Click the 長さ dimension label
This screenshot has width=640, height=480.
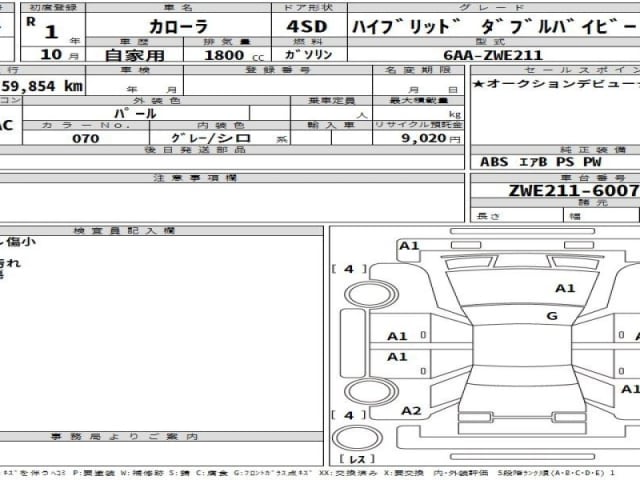click(488, 216)
